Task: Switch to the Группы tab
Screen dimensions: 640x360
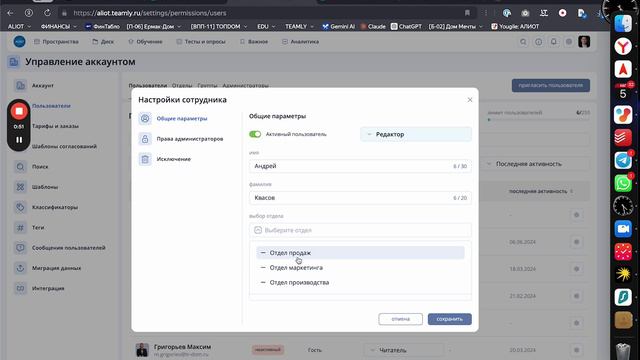Action: coord(207,86)
